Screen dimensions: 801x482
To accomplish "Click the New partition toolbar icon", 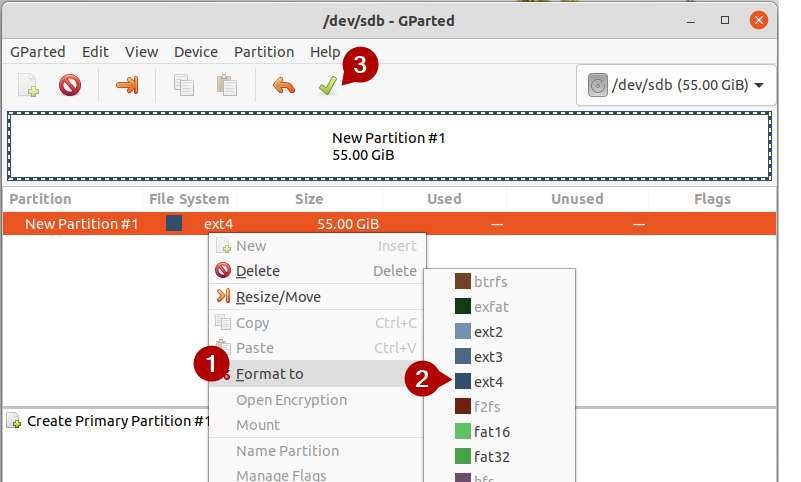I will coord(28,85).
